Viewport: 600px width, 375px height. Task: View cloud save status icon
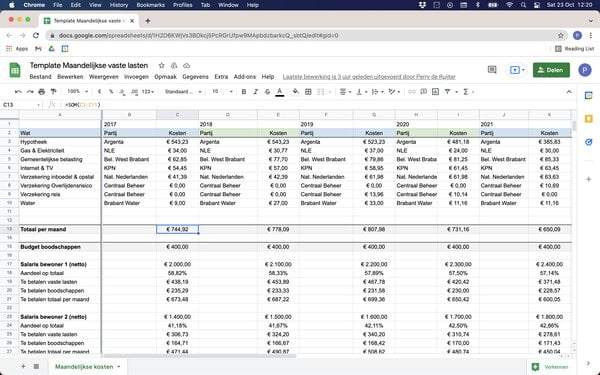(186, 65)
